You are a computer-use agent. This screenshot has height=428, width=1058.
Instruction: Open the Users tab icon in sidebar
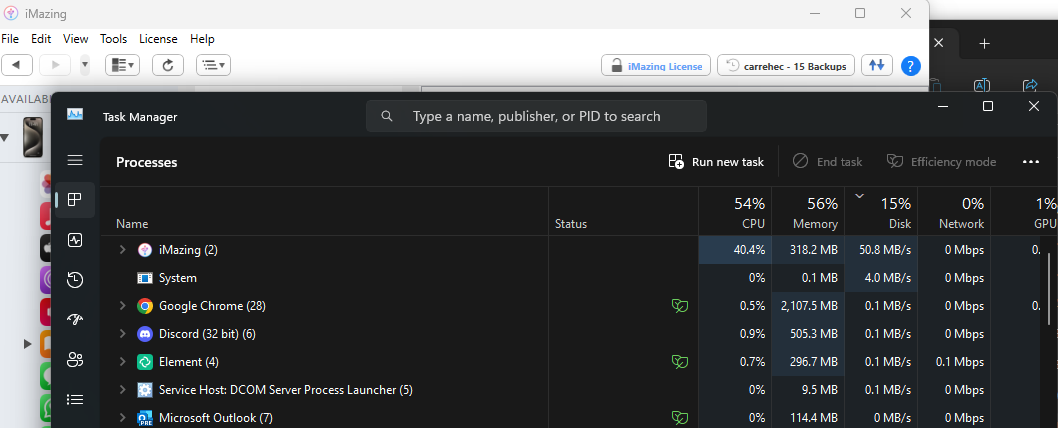(75, 360)
